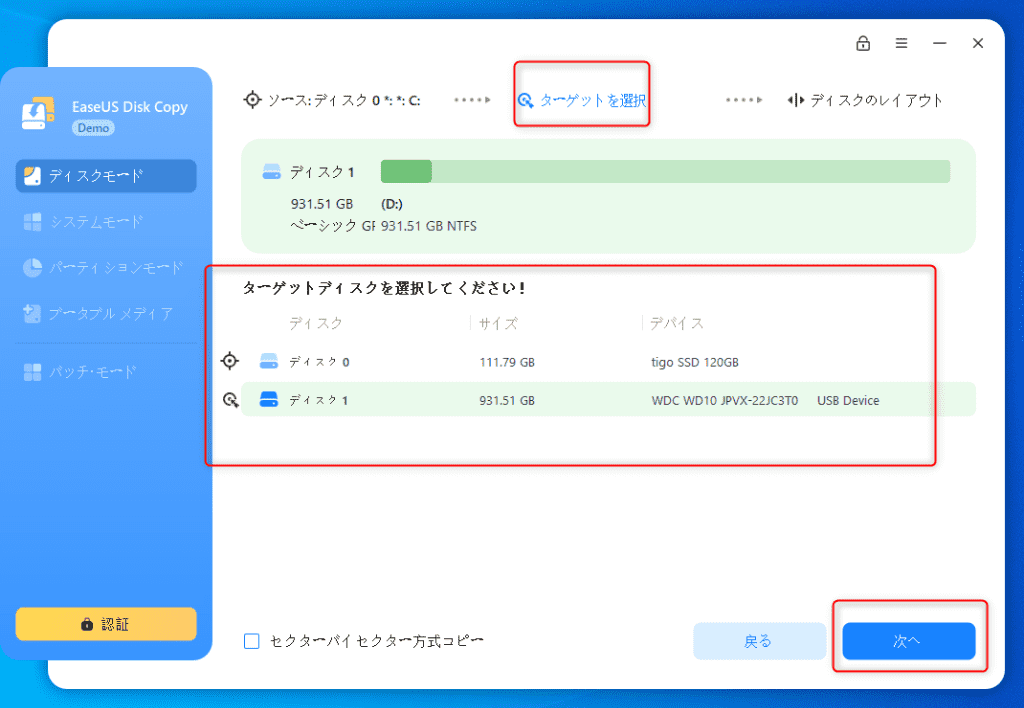Click the ディスク 1 drive icon in list

[x=268, y=399]
